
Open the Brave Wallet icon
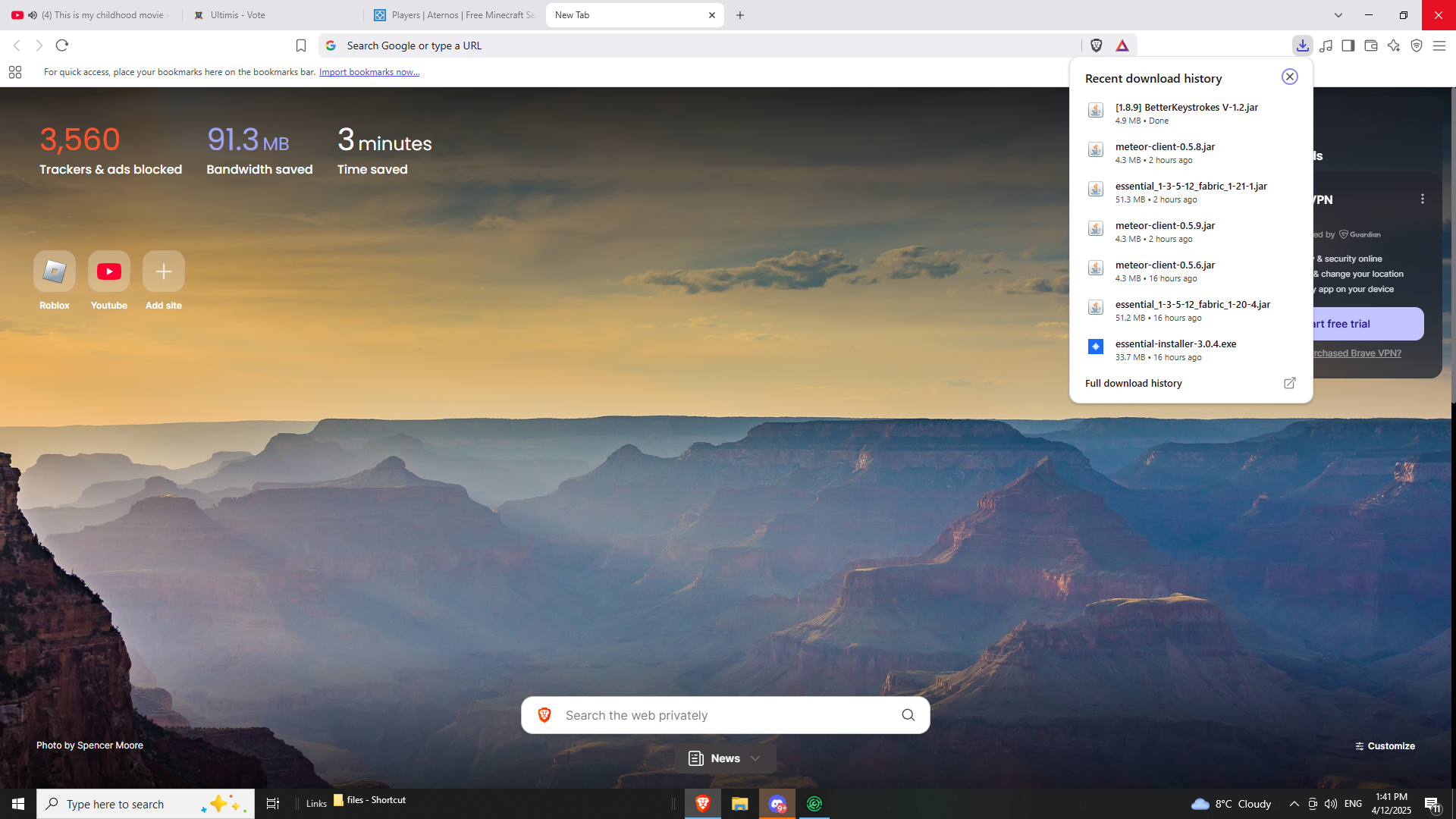(x=1370, y=45)
